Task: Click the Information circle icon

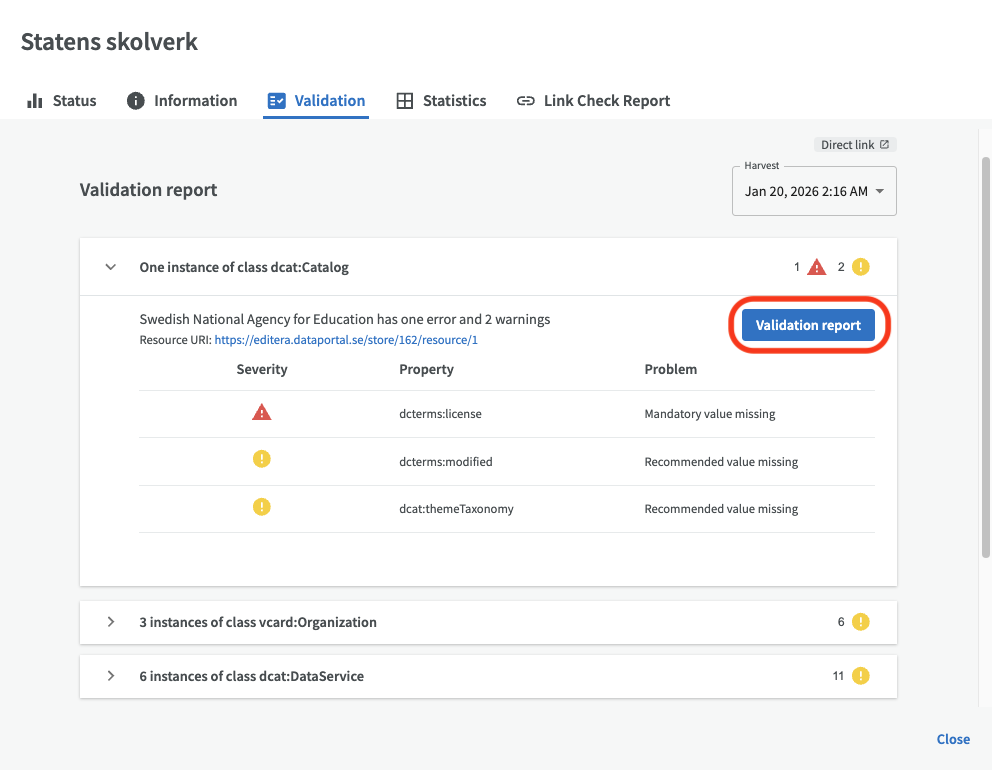Action: 136,101
